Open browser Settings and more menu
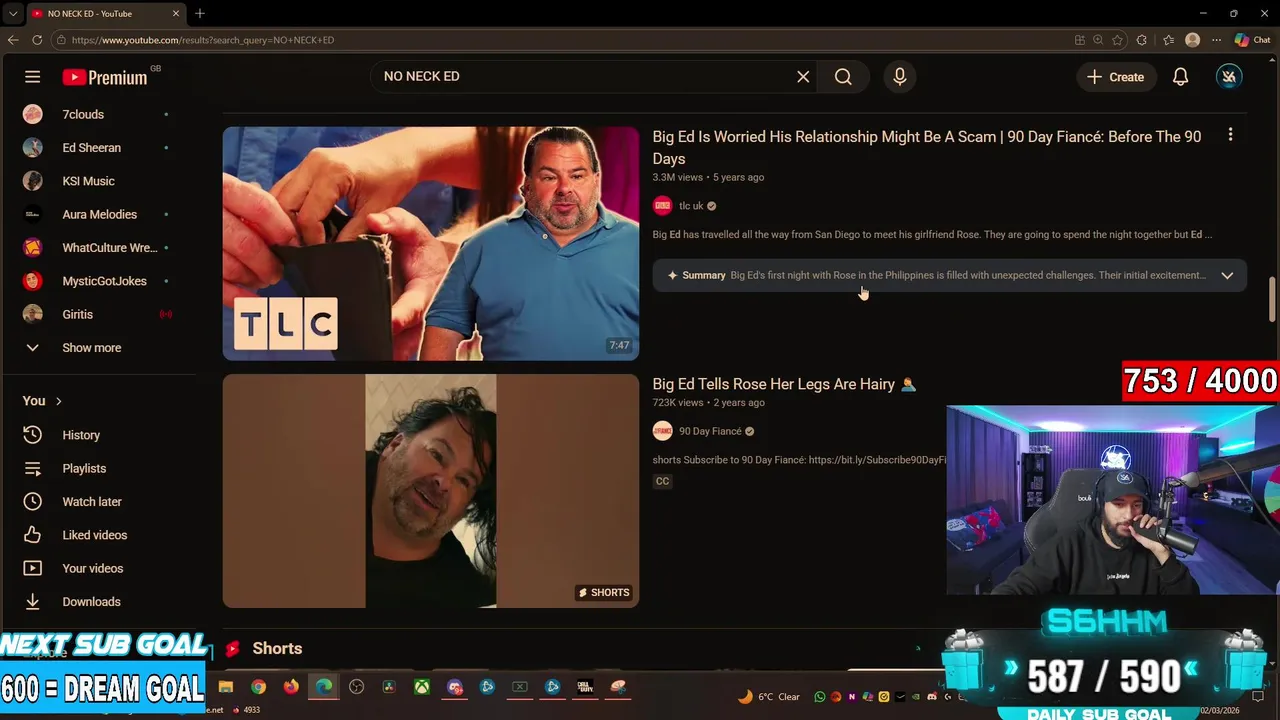Image resolution: width=1280 pixels, height=720 pixels. coord(1216,40)
